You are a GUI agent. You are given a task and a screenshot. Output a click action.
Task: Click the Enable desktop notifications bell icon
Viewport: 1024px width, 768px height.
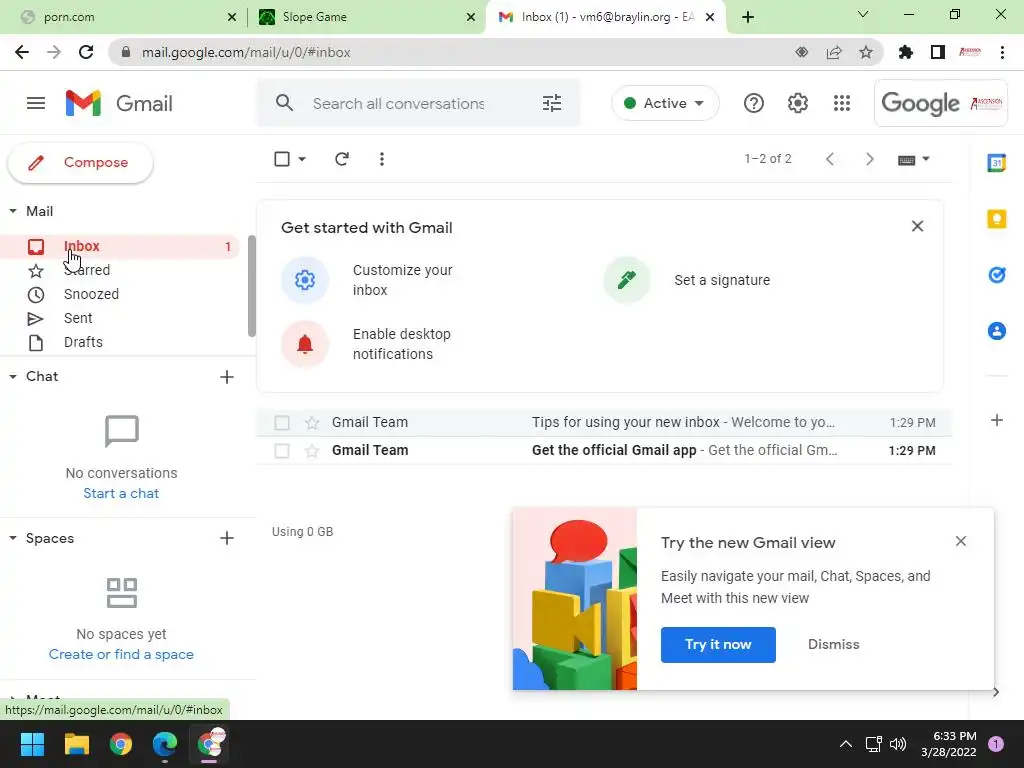[x=304, y=344]
